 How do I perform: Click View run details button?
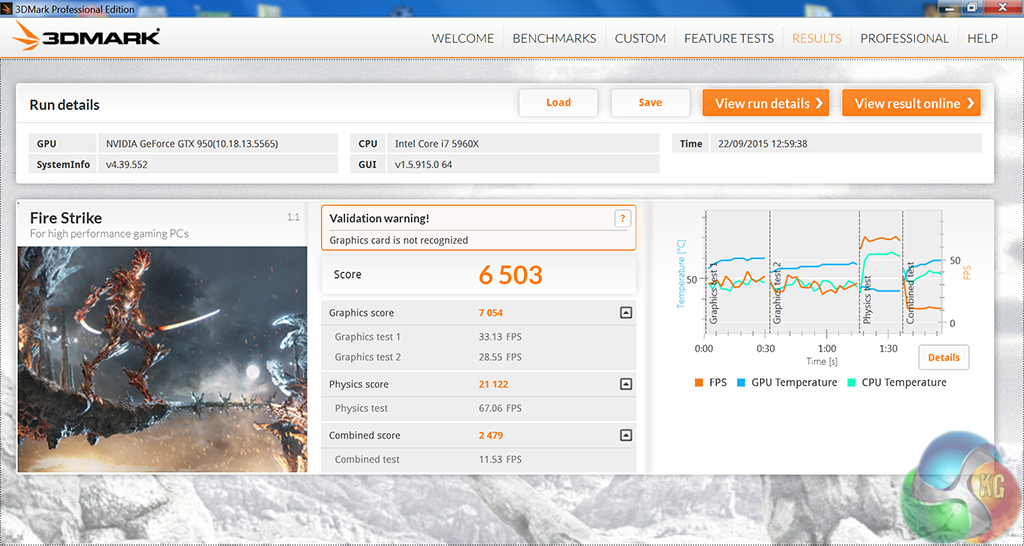tap(765, 103)
